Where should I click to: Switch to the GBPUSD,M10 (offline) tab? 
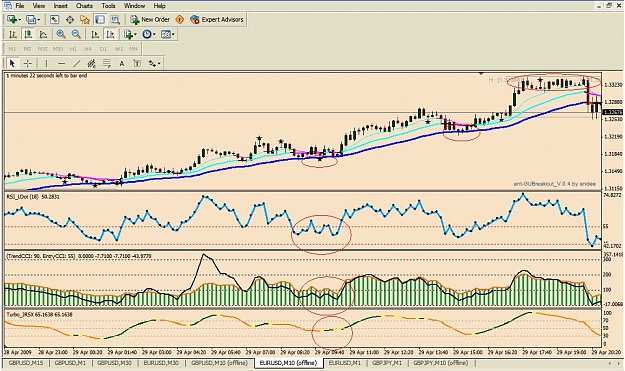(219, 363)
